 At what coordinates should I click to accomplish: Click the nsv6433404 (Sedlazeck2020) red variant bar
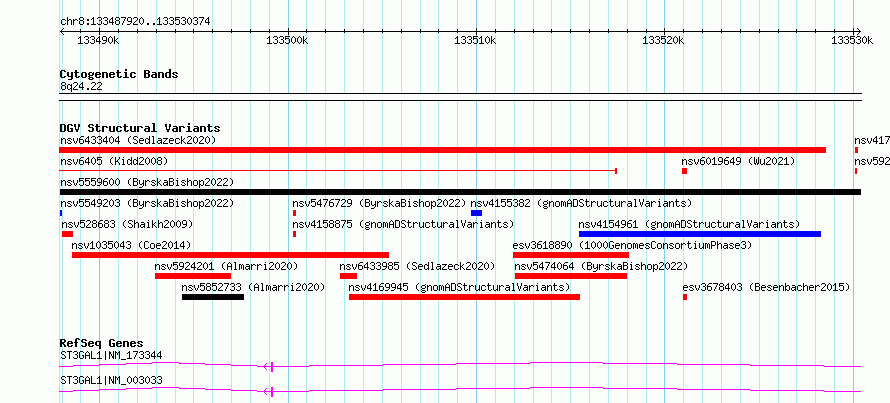click(x=442, y=150)
